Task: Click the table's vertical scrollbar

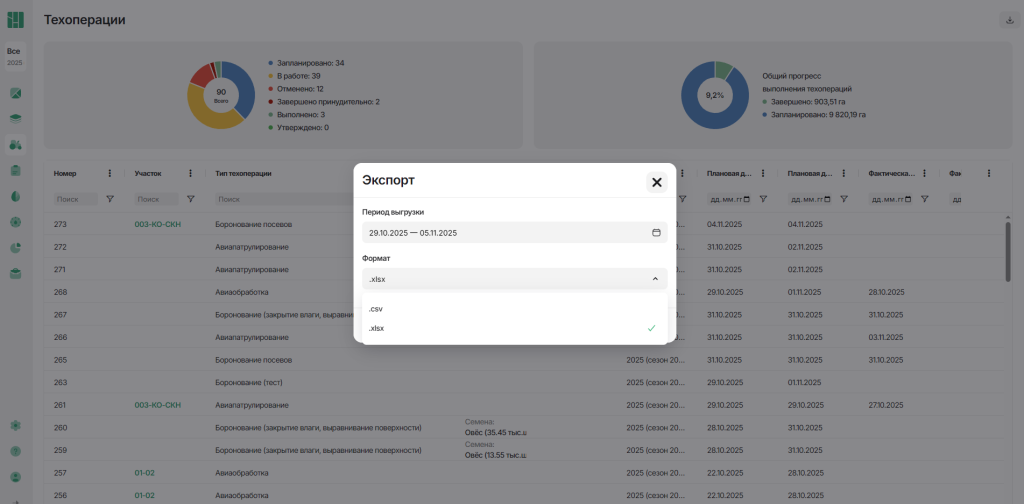Action: pyautogui.click(x=1007, y=250)
